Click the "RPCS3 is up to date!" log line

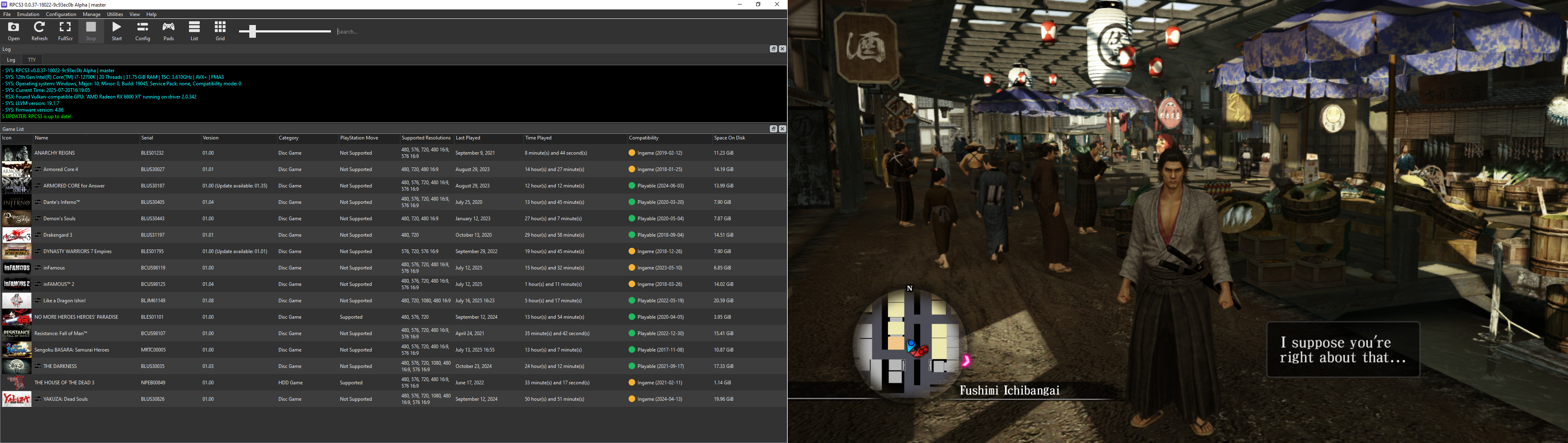[x=36, y=117]
